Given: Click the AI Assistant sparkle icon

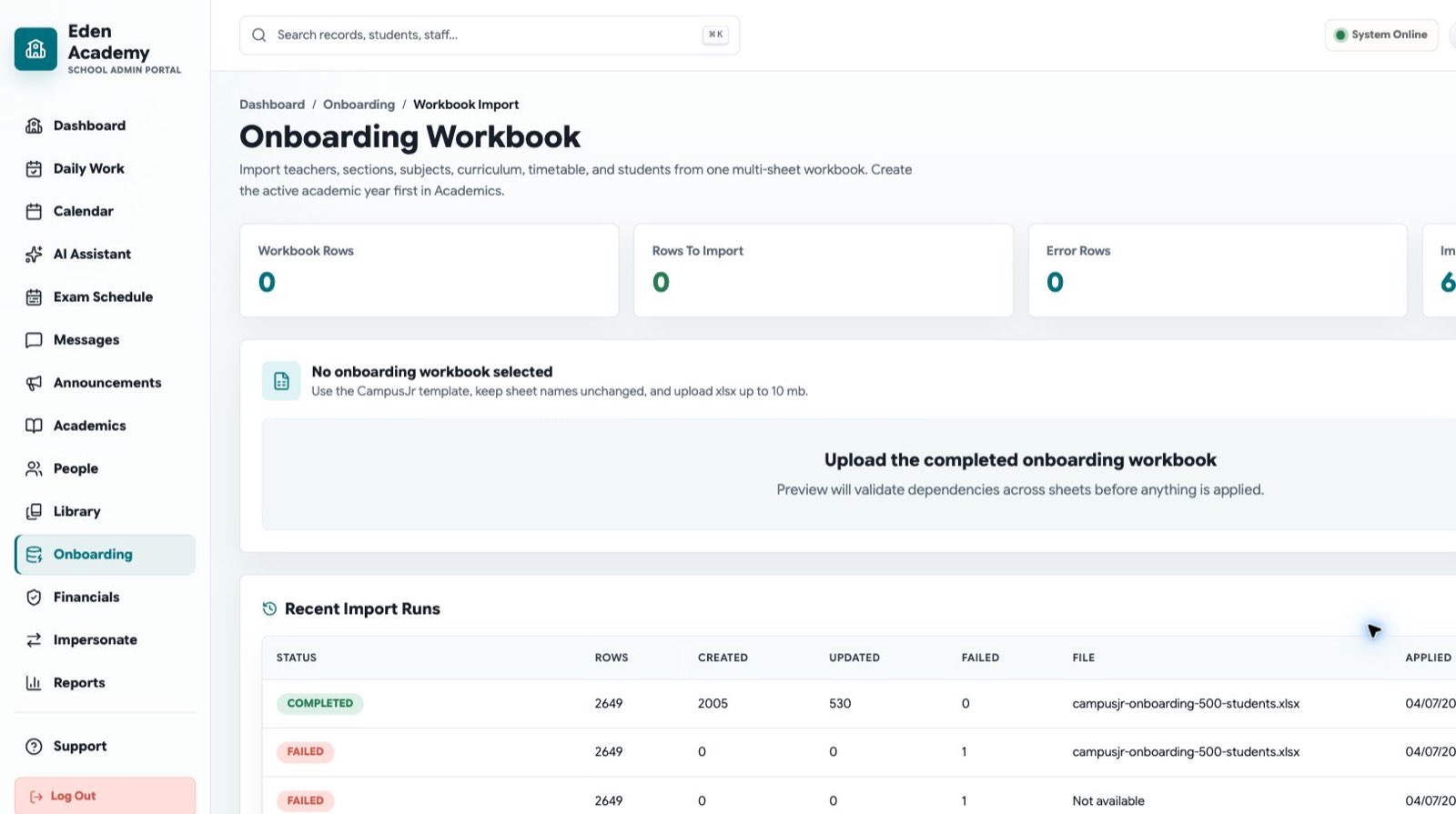Looking at the screenshot, I should pyautogui.click(x=34, y=254).
